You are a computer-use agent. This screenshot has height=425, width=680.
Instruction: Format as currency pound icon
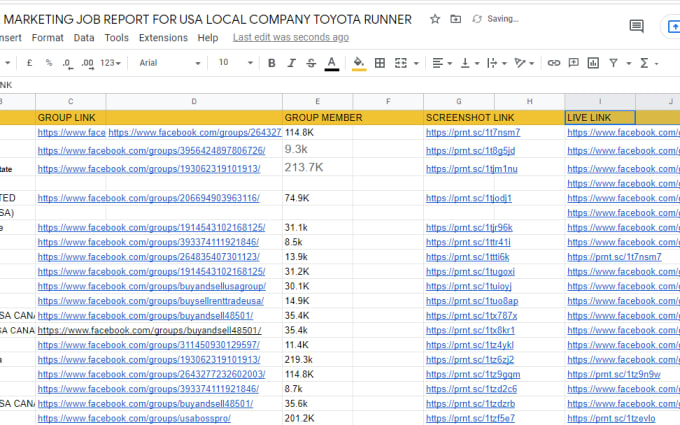[29, 63]
